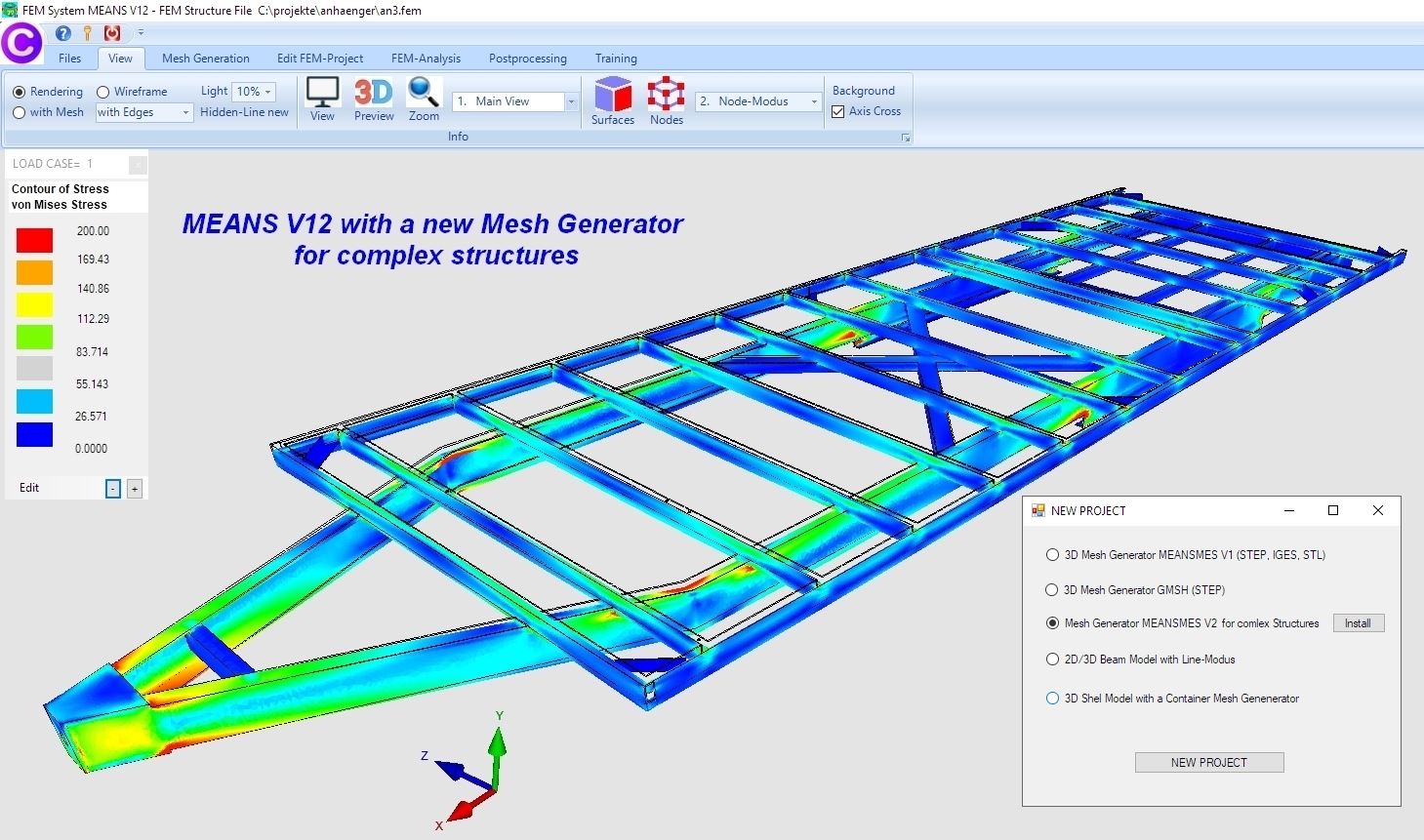Click the NEW PROJECT window title icon

pos(1038,510)
